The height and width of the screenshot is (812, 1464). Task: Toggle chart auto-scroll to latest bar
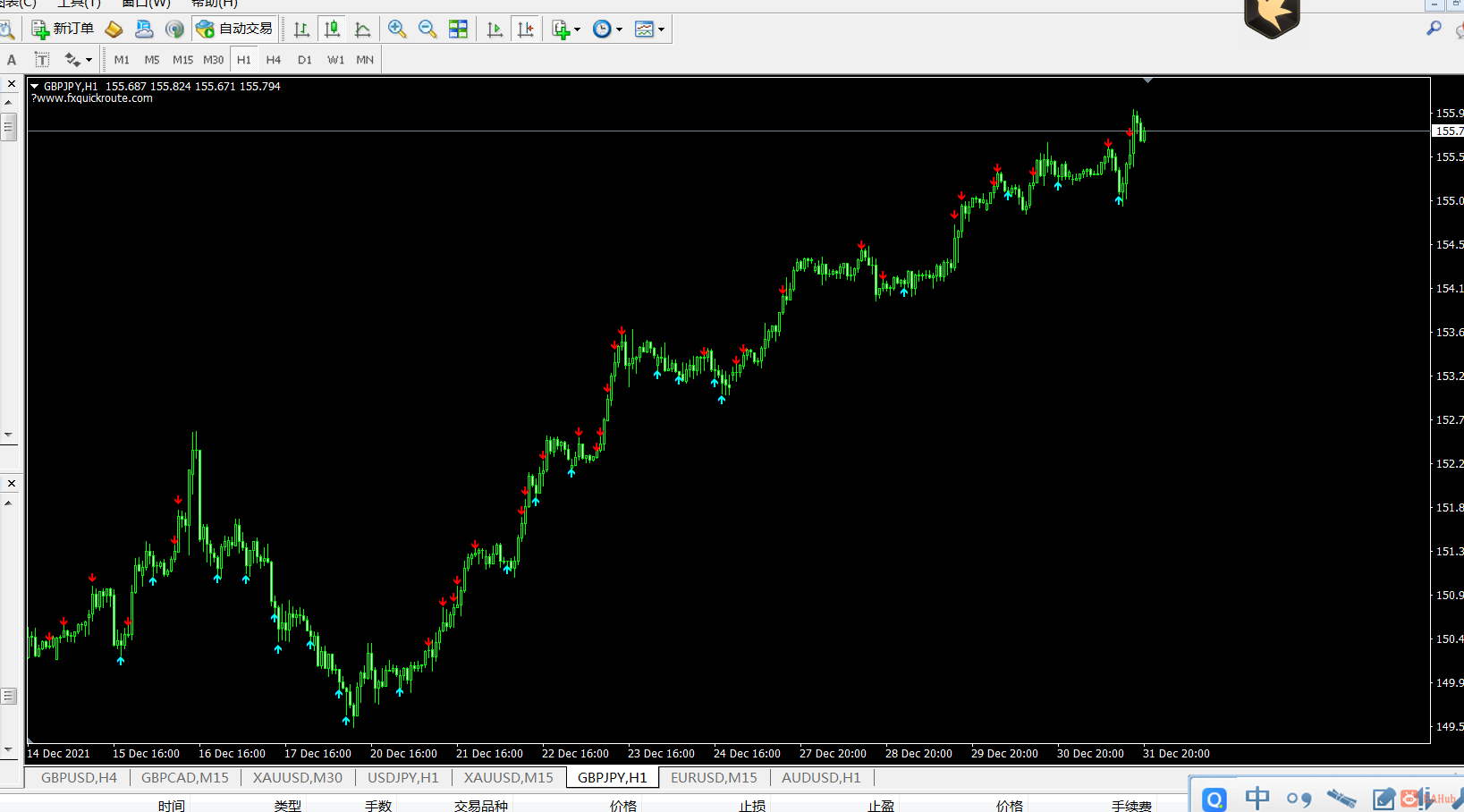[495, 30]
